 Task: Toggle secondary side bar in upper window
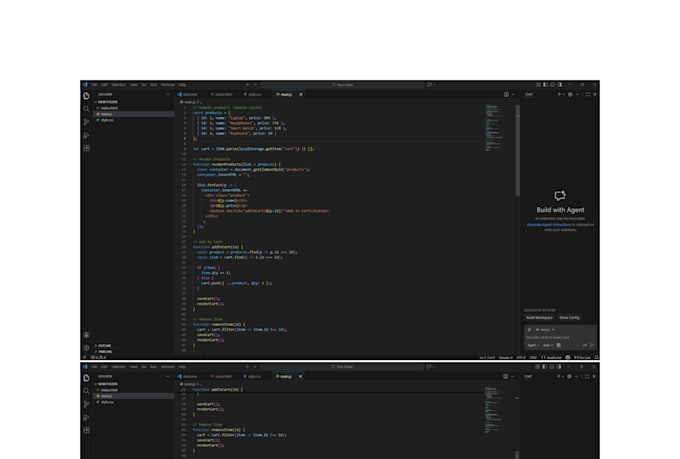559,85
